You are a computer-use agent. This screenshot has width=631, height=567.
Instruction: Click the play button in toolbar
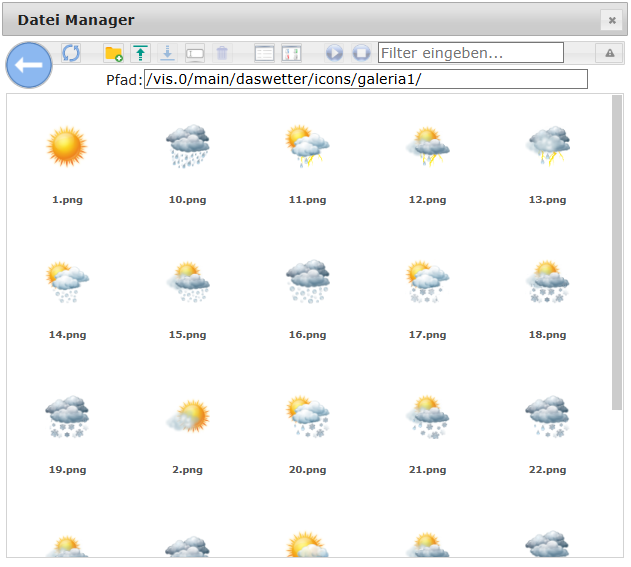334,53
